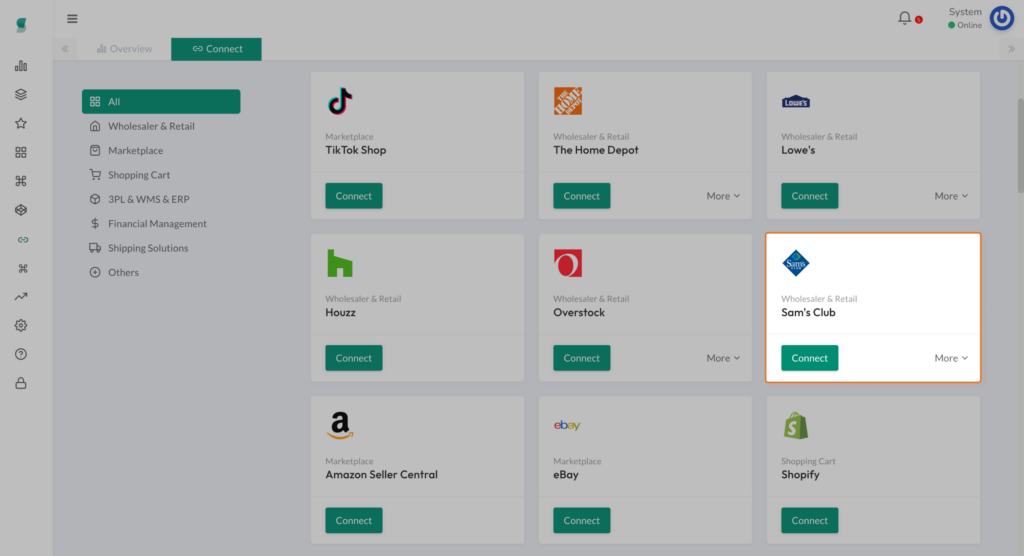The width and height of the screenshot is (1024, 556).
Task: Open the star favorites sidebar icon
Action: pos(21,123)
